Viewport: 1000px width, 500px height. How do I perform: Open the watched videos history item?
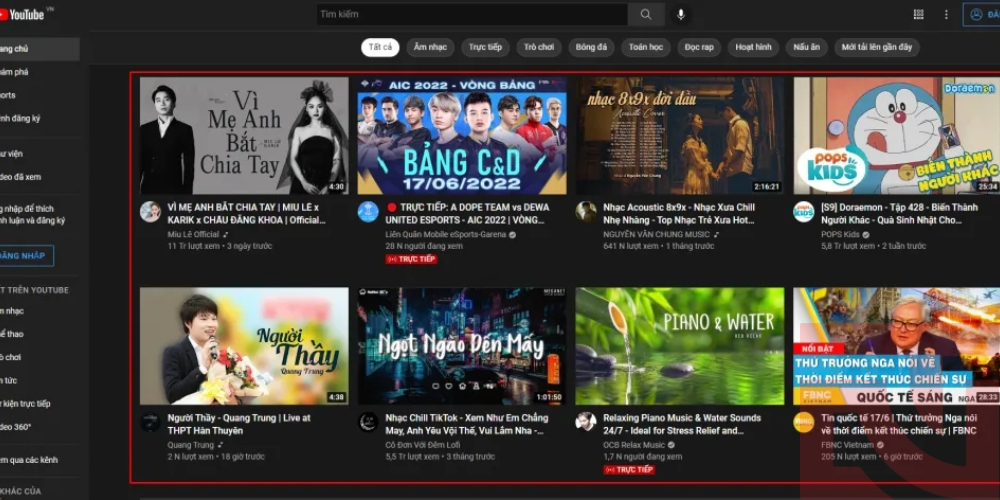click(40, 177)
